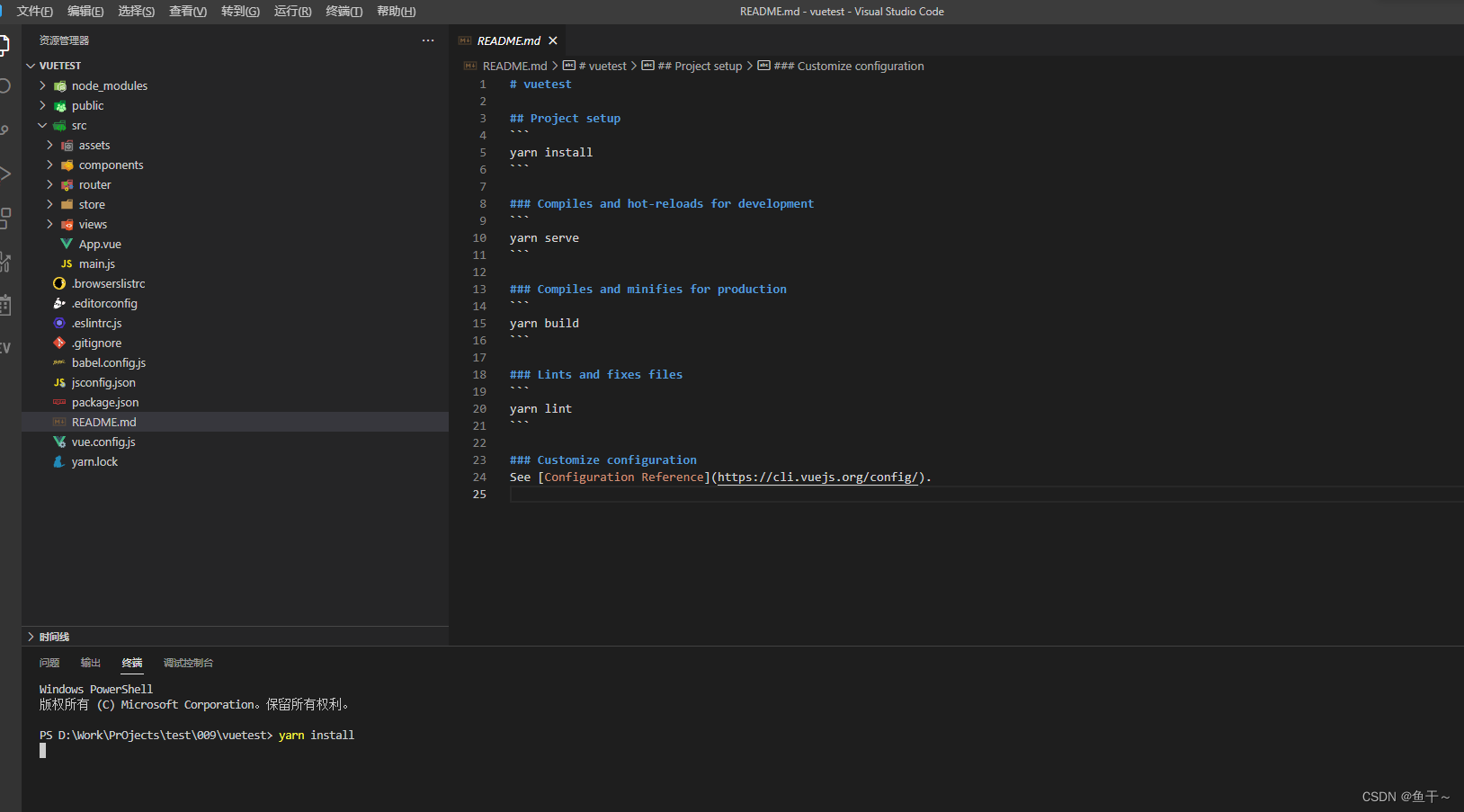1464x812 pixels.
Task: Click the ESLint icon beside .eslintrc.js
Action: point(59,323)
